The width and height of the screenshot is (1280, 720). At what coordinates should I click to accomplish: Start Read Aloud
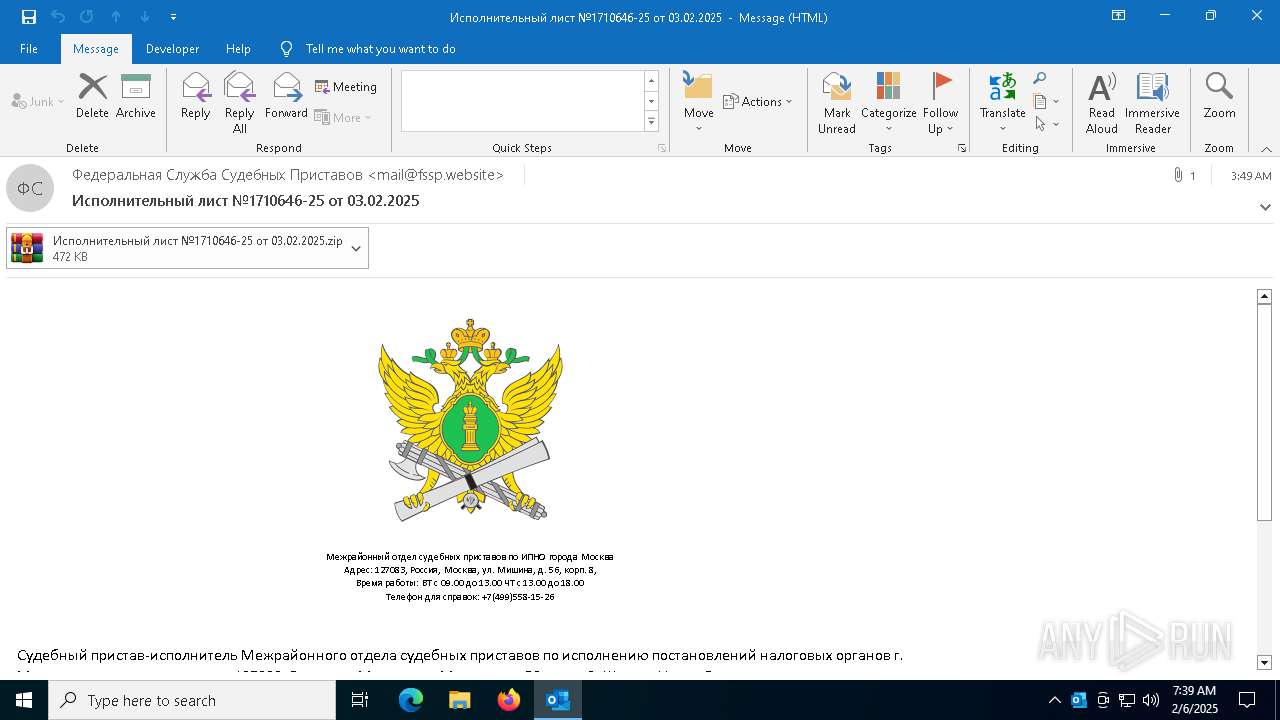tap(1102, 102)
